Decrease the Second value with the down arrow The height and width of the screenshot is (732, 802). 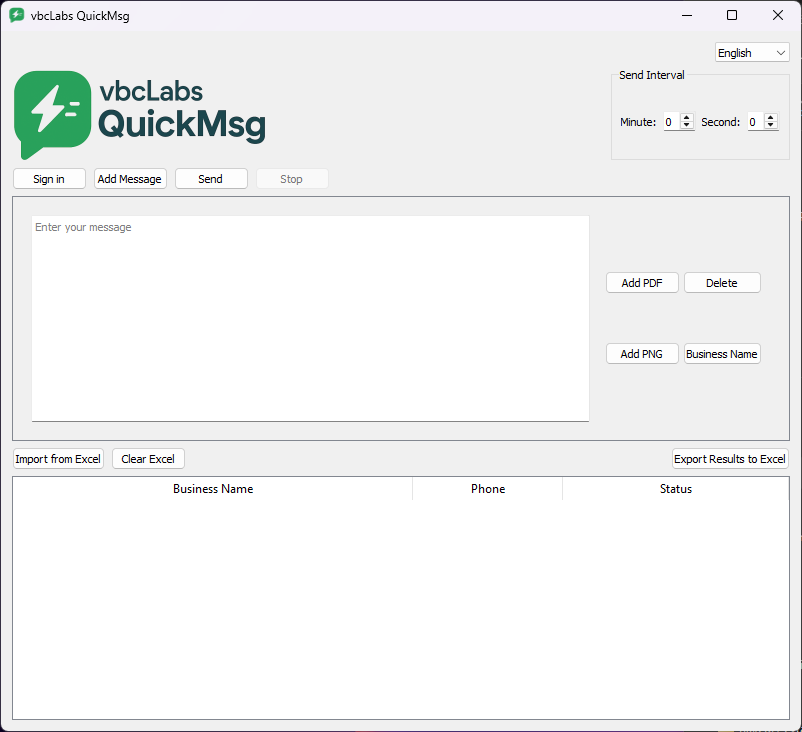770,125
